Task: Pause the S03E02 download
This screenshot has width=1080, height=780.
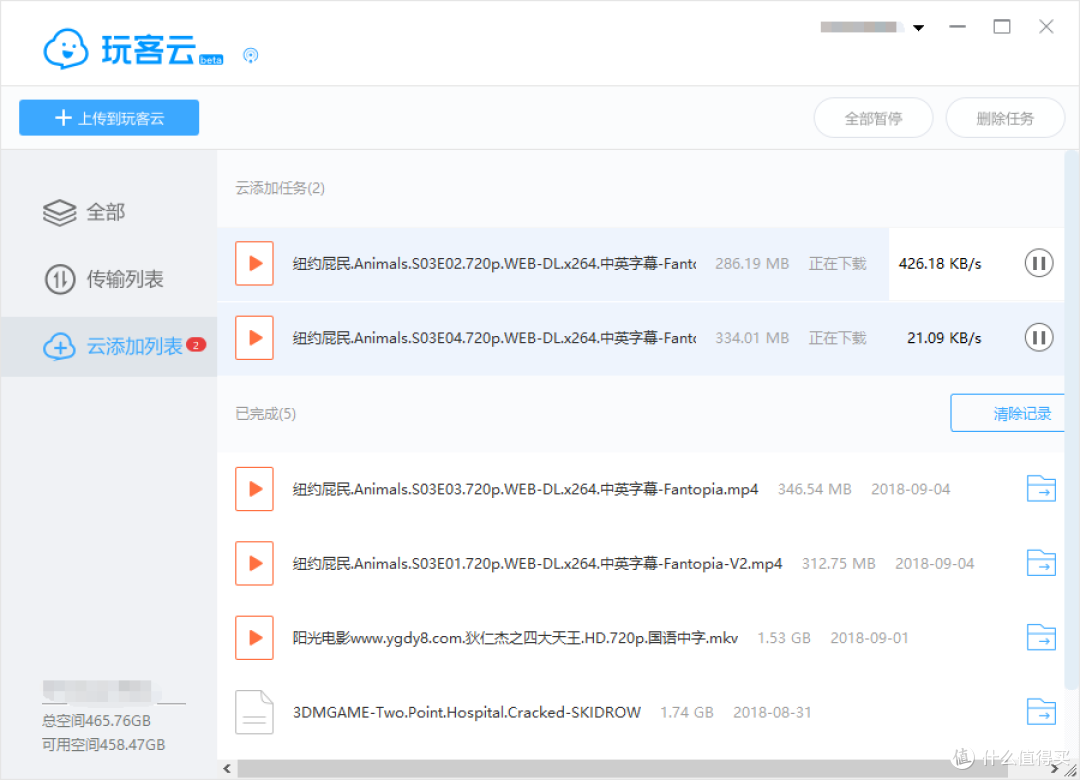Action: 1039,263
